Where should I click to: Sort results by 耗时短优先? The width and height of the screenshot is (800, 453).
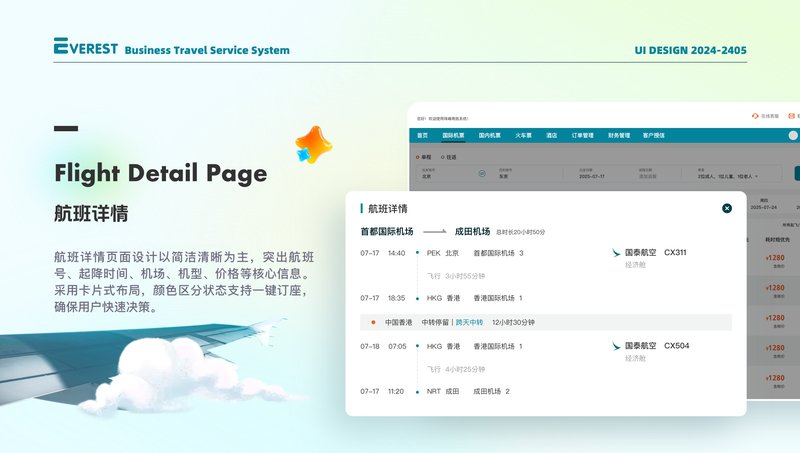click(x=778, y=239)
